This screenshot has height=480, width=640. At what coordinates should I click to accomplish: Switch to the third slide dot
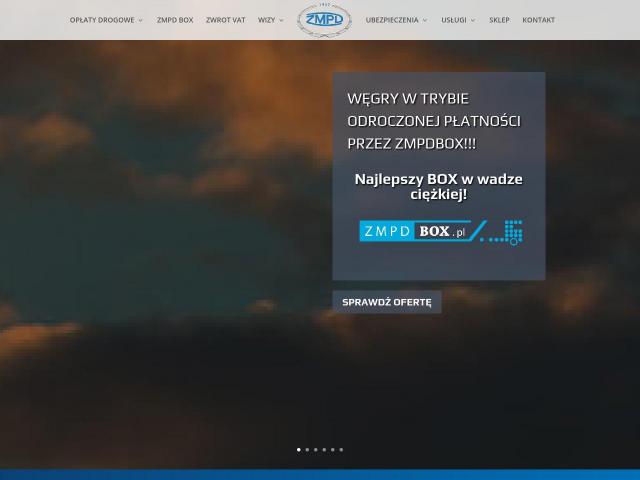(316, 450)
